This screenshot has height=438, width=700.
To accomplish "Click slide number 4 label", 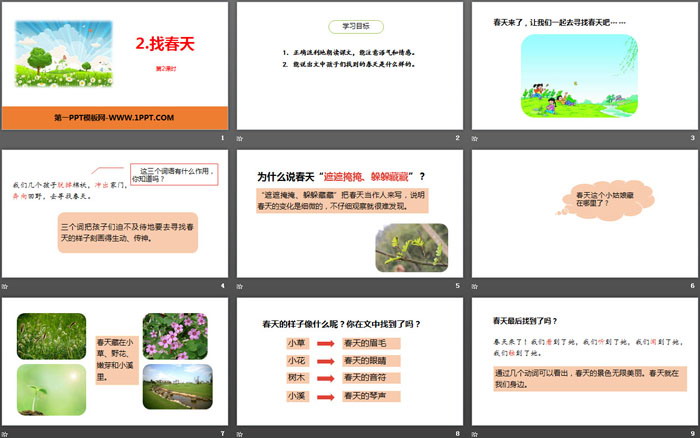I will [x=222, y=286].
